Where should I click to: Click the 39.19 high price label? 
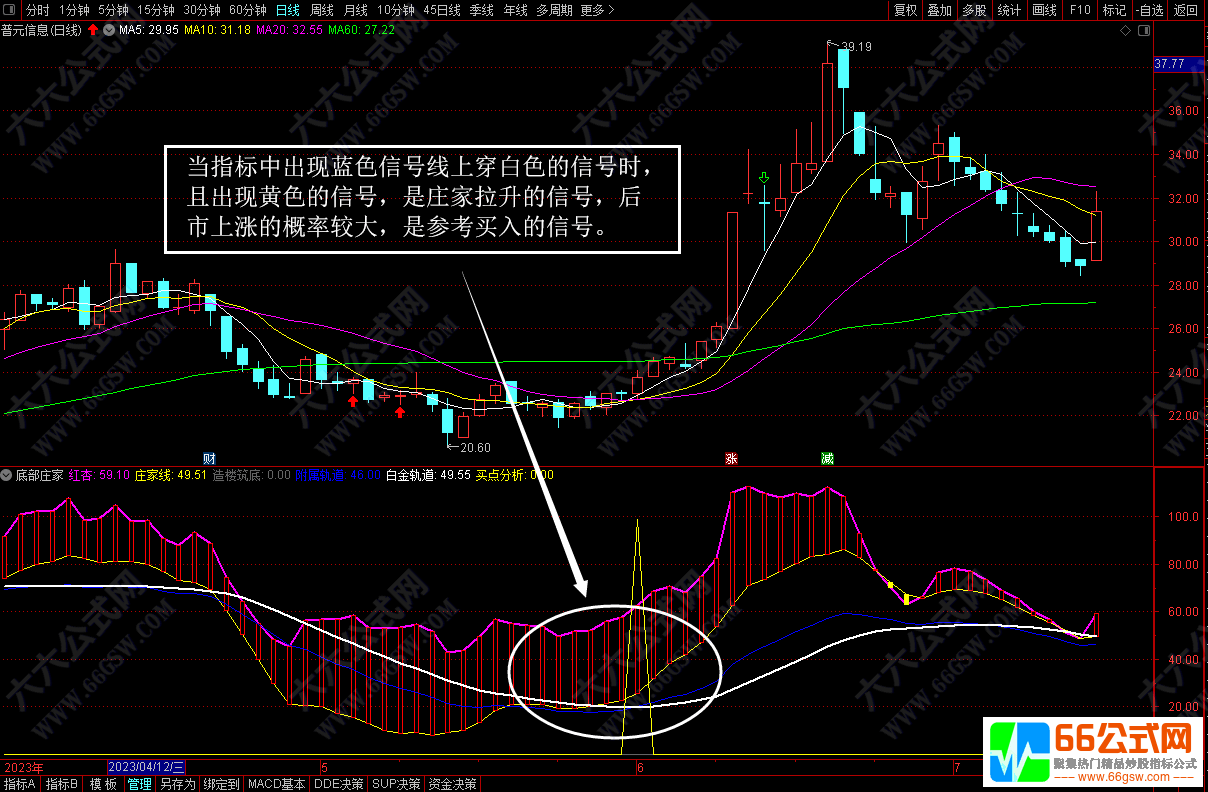tap(856, 47)
